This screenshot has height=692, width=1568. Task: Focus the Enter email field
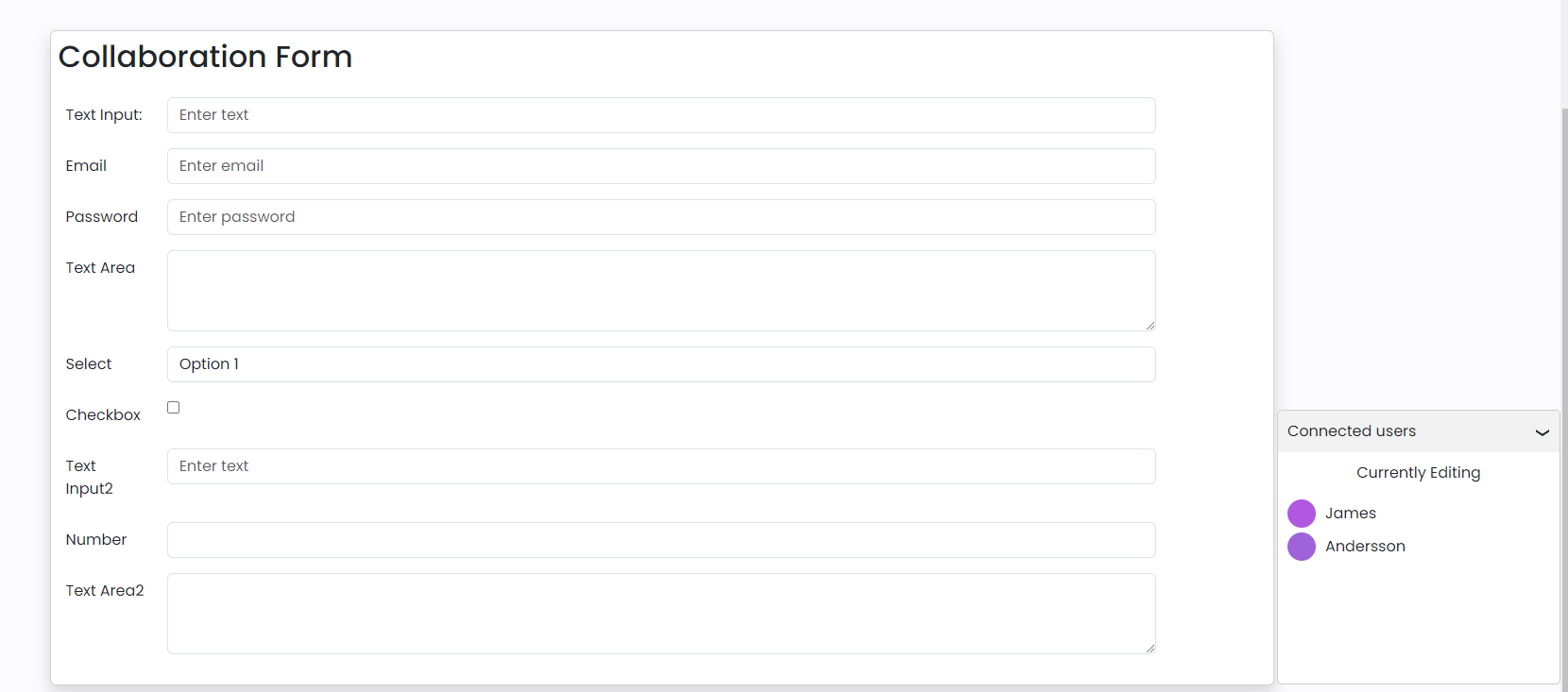click(661, 166)
